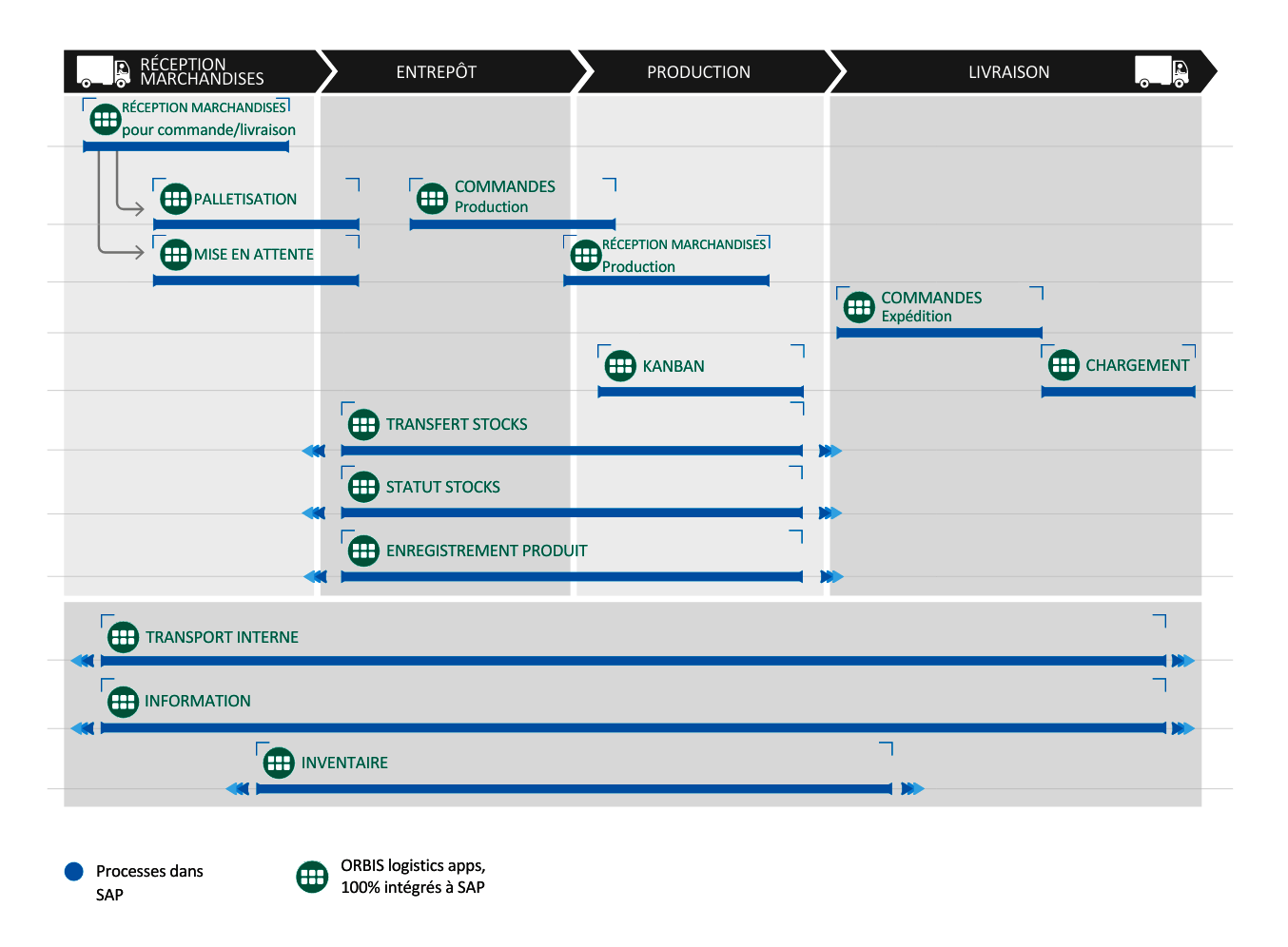This screenshot has width=1288, height=947.
Task: Click the blue Processes dans SAP legend dot
Action: point(74,872)
